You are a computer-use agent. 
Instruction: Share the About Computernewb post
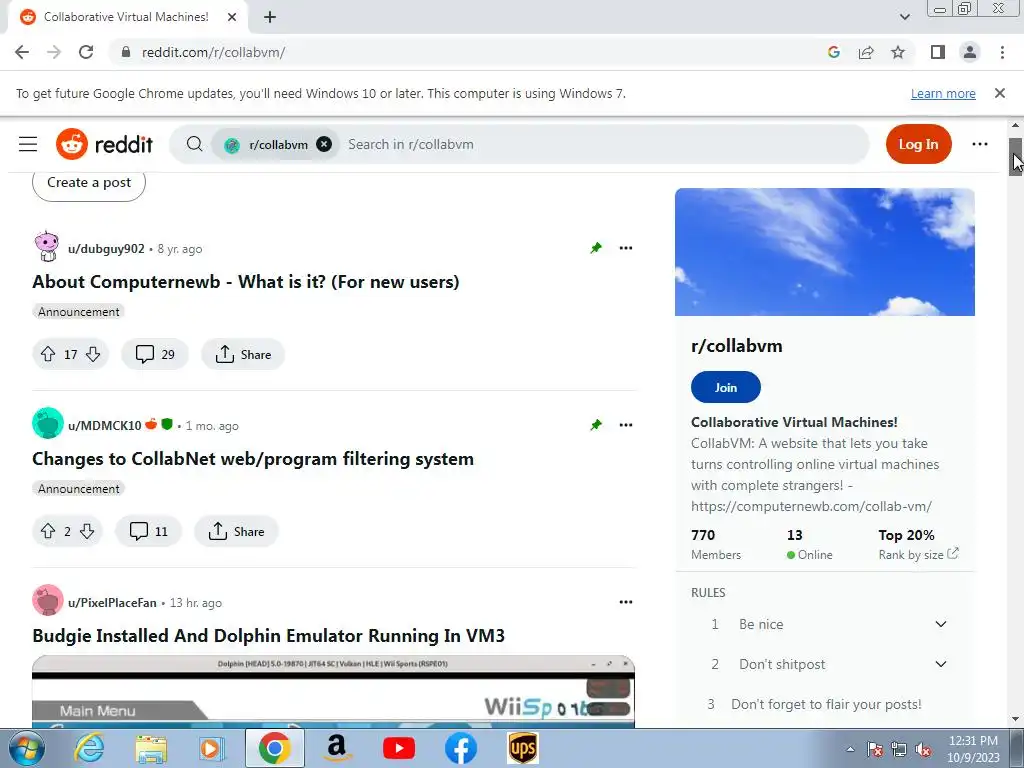[x=243, y=354]
